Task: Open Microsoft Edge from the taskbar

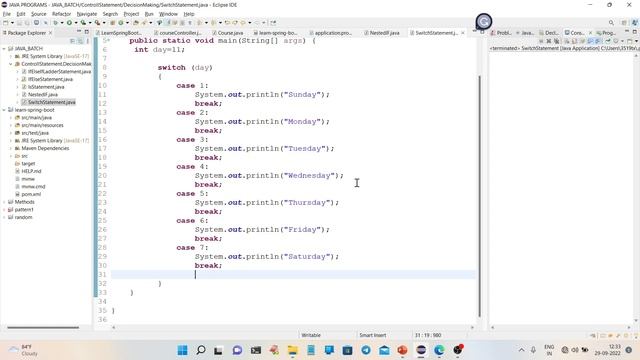Action: click(x=439, y=350)
